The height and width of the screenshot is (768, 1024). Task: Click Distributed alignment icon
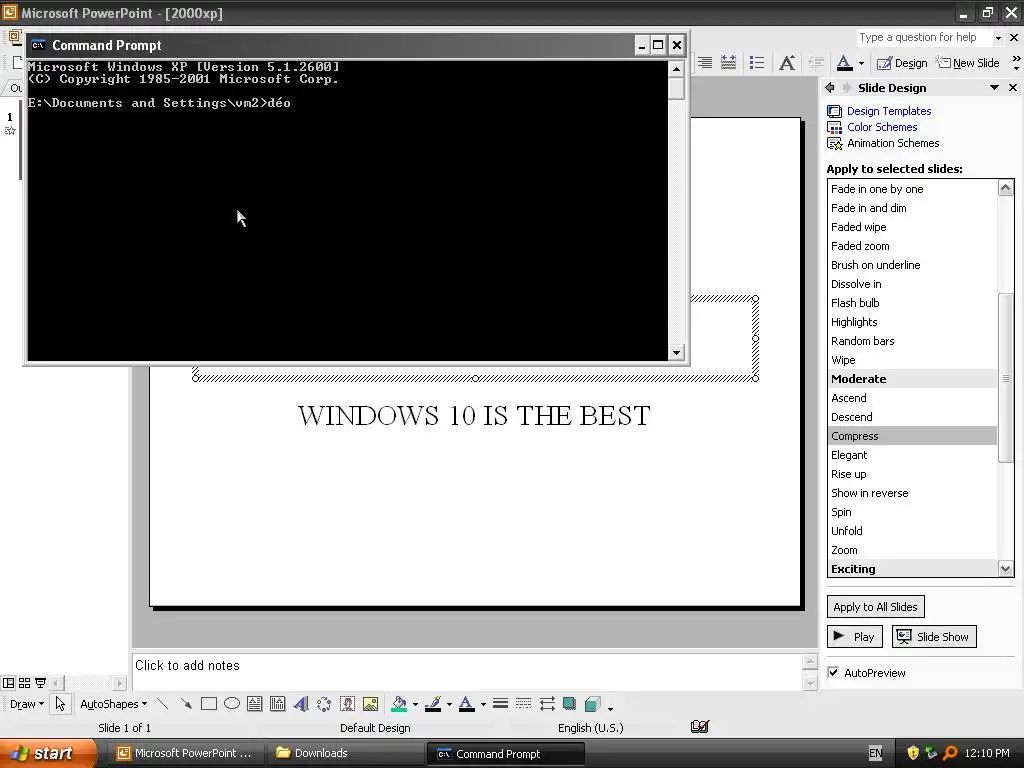pos(728,63)
